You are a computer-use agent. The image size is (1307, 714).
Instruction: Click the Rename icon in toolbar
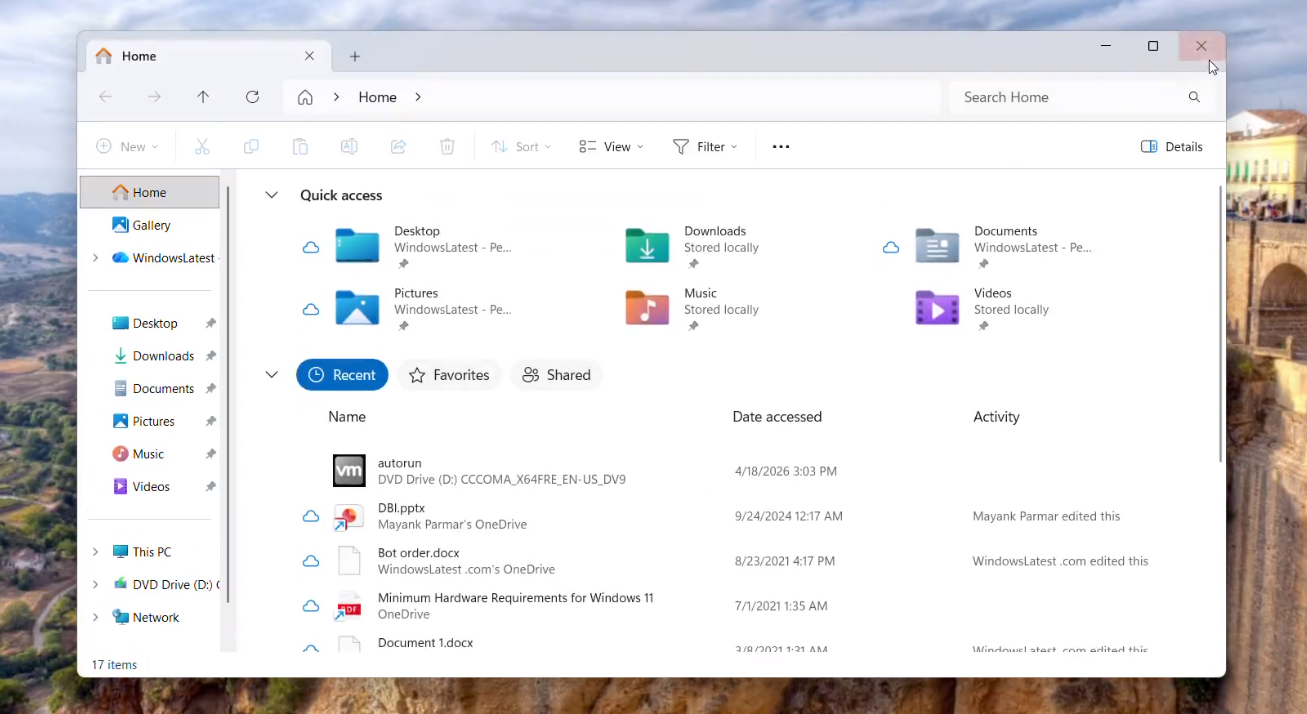coord(349,147)
